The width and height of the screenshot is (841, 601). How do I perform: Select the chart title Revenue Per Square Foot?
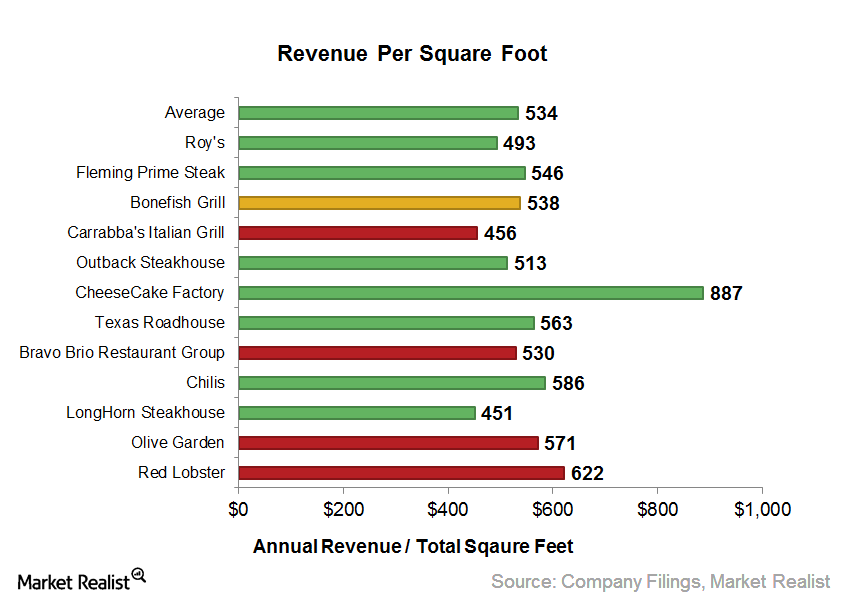[x=412, y=53]
